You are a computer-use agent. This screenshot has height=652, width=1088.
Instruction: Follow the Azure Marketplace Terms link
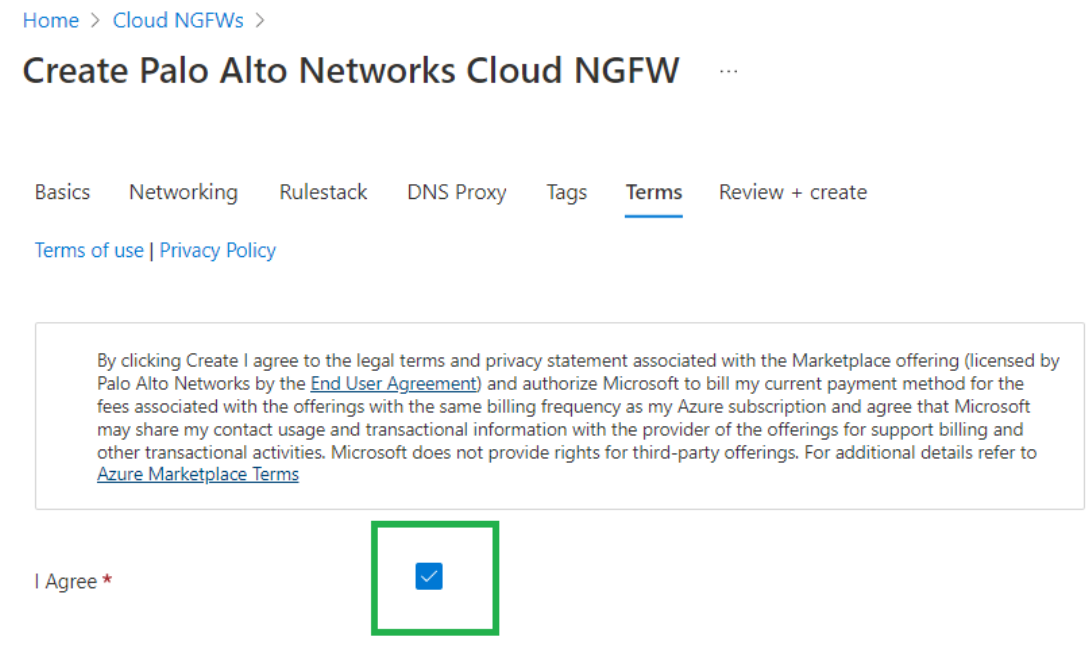click(198, 474)
